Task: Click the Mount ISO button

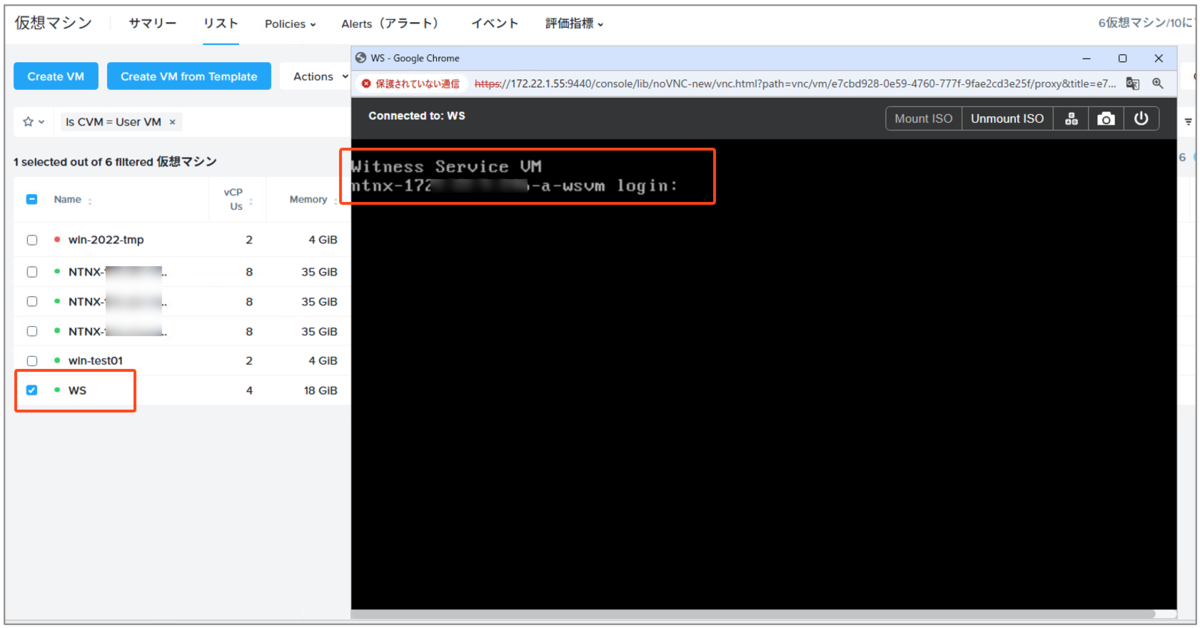Action: pyautogui.click(x=923, y=119)
